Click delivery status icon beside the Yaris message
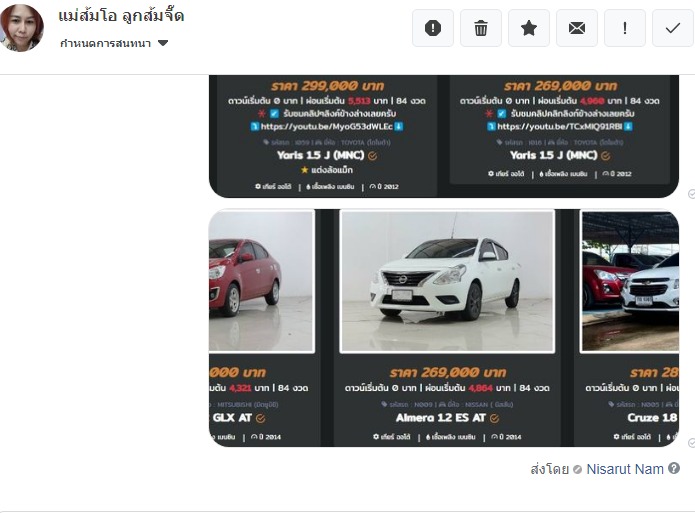The image size is (695, 513). [691, 194]
